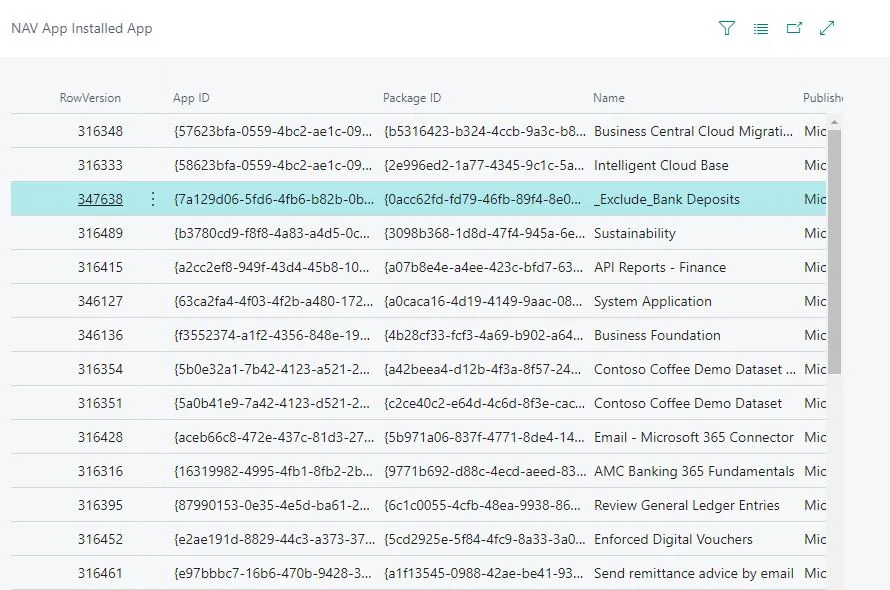
Task: Click Package ID starting {c2ce40c2-e64d
Action: tap(484, 403)
